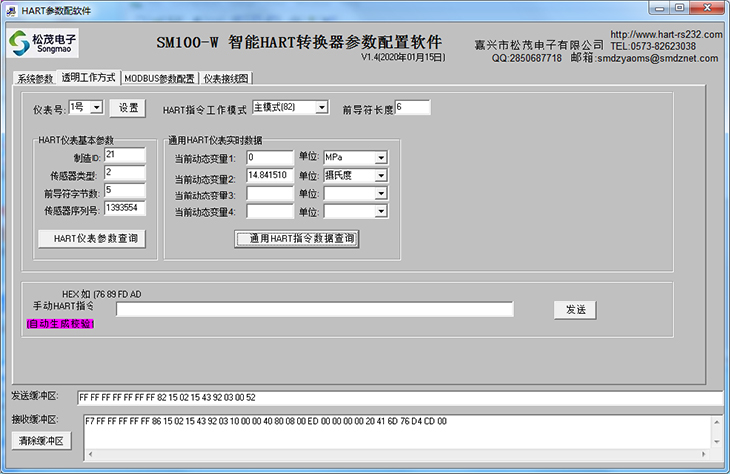Click the QQ:2850687718 text
This screenshot has height=474, width=730.
(527, 58)
